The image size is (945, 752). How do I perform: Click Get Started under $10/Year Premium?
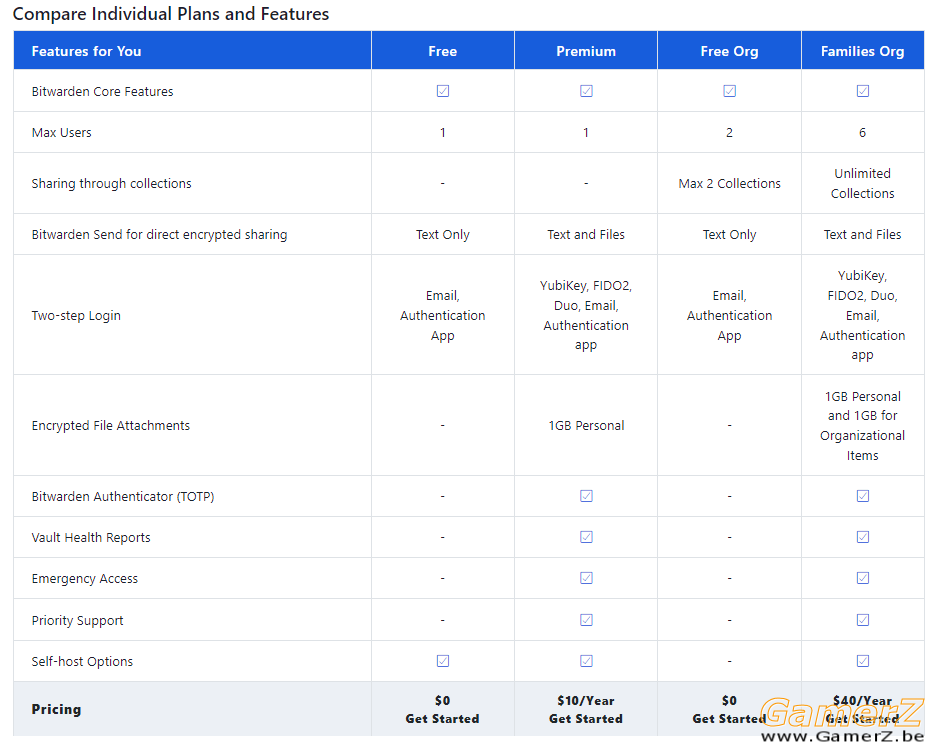(586, 719)
